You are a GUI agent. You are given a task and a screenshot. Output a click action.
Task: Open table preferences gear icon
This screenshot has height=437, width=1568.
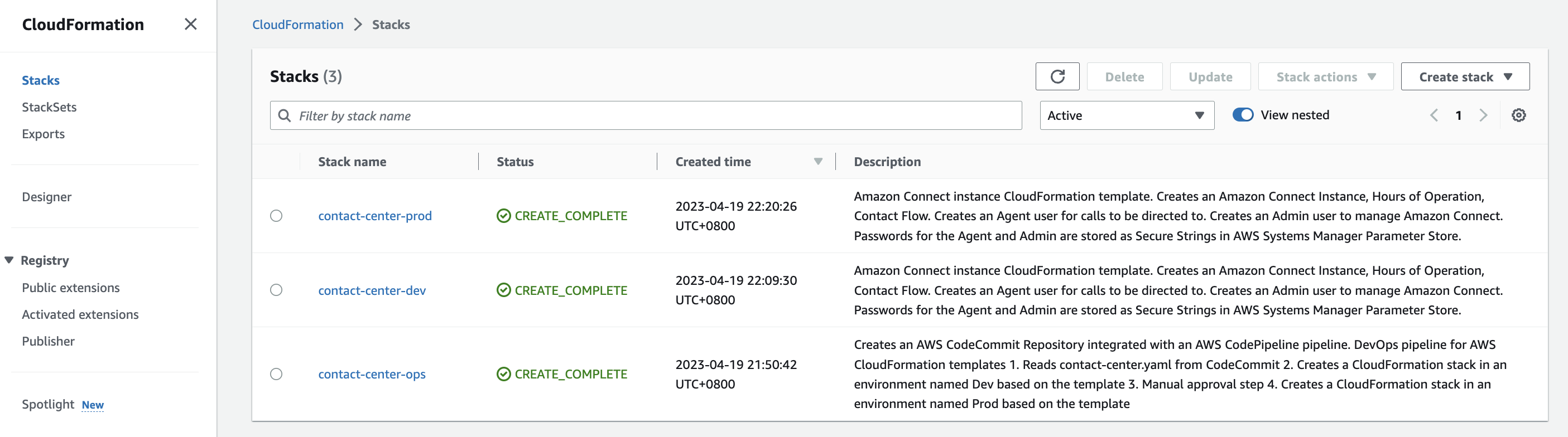[1518, 115]
